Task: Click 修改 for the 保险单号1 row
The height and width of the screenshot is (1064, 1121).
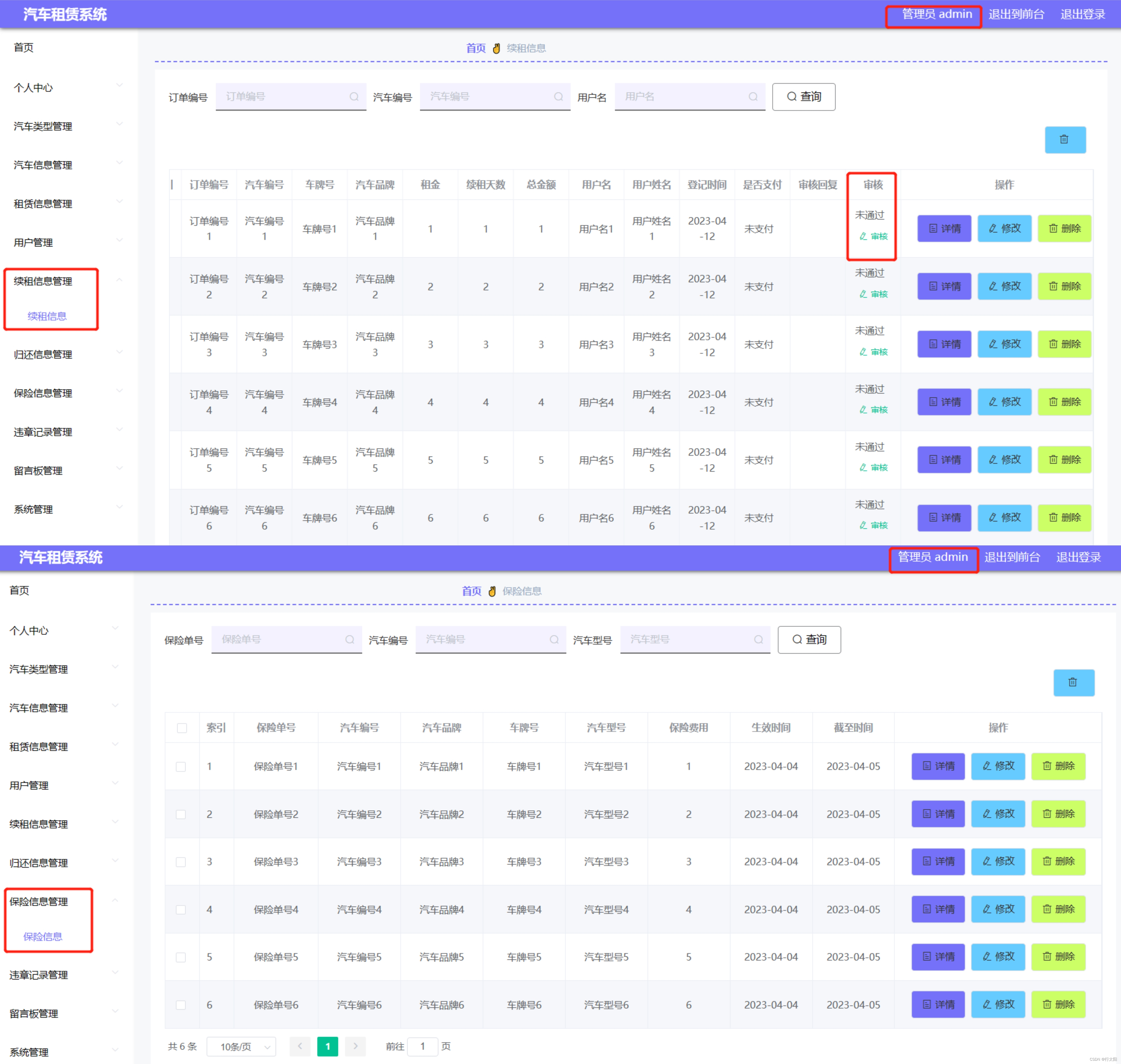Action: point(998,766)
